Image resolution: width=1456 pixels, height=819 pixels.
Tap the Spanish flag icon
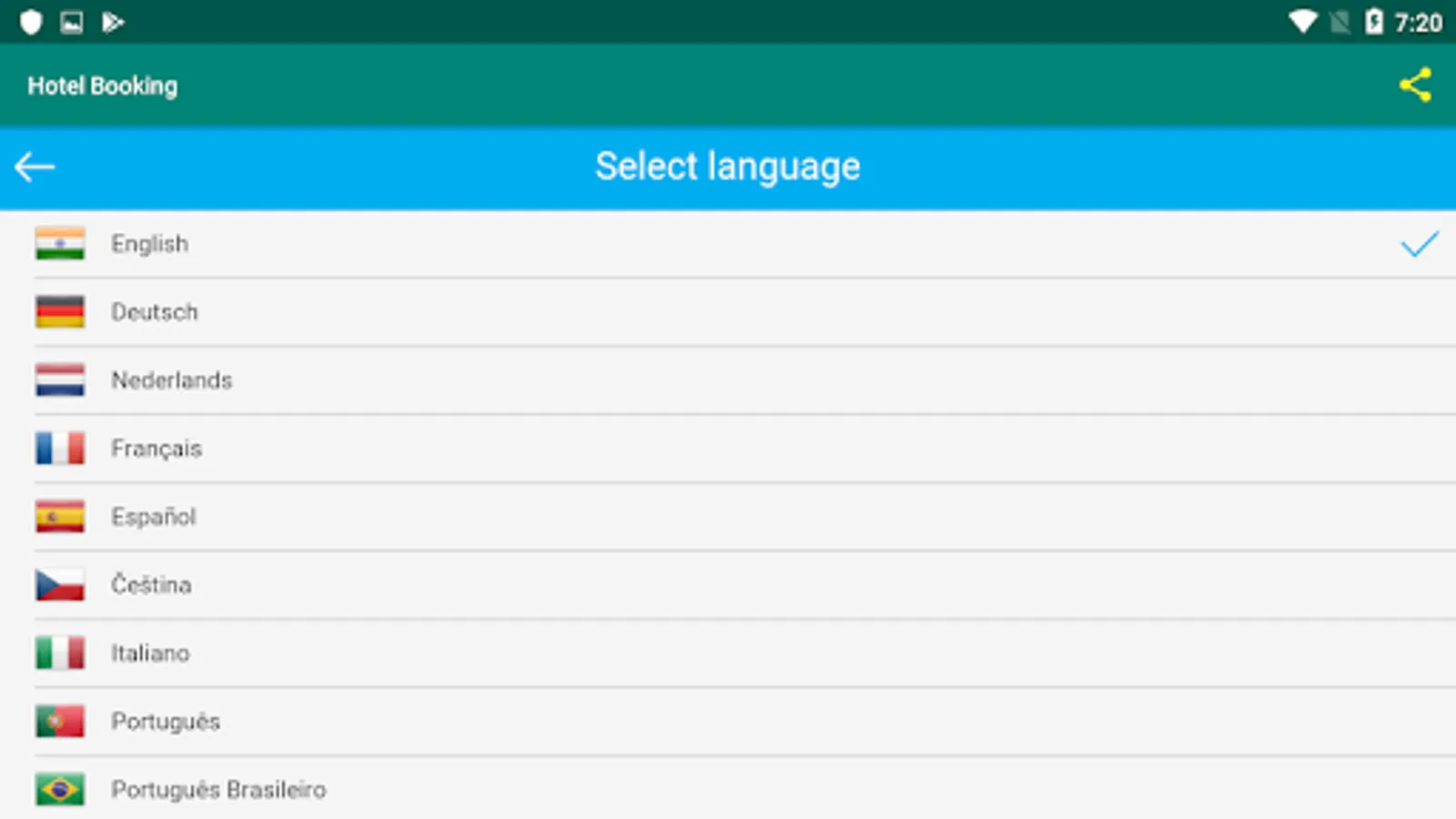[x=60, y=517]
